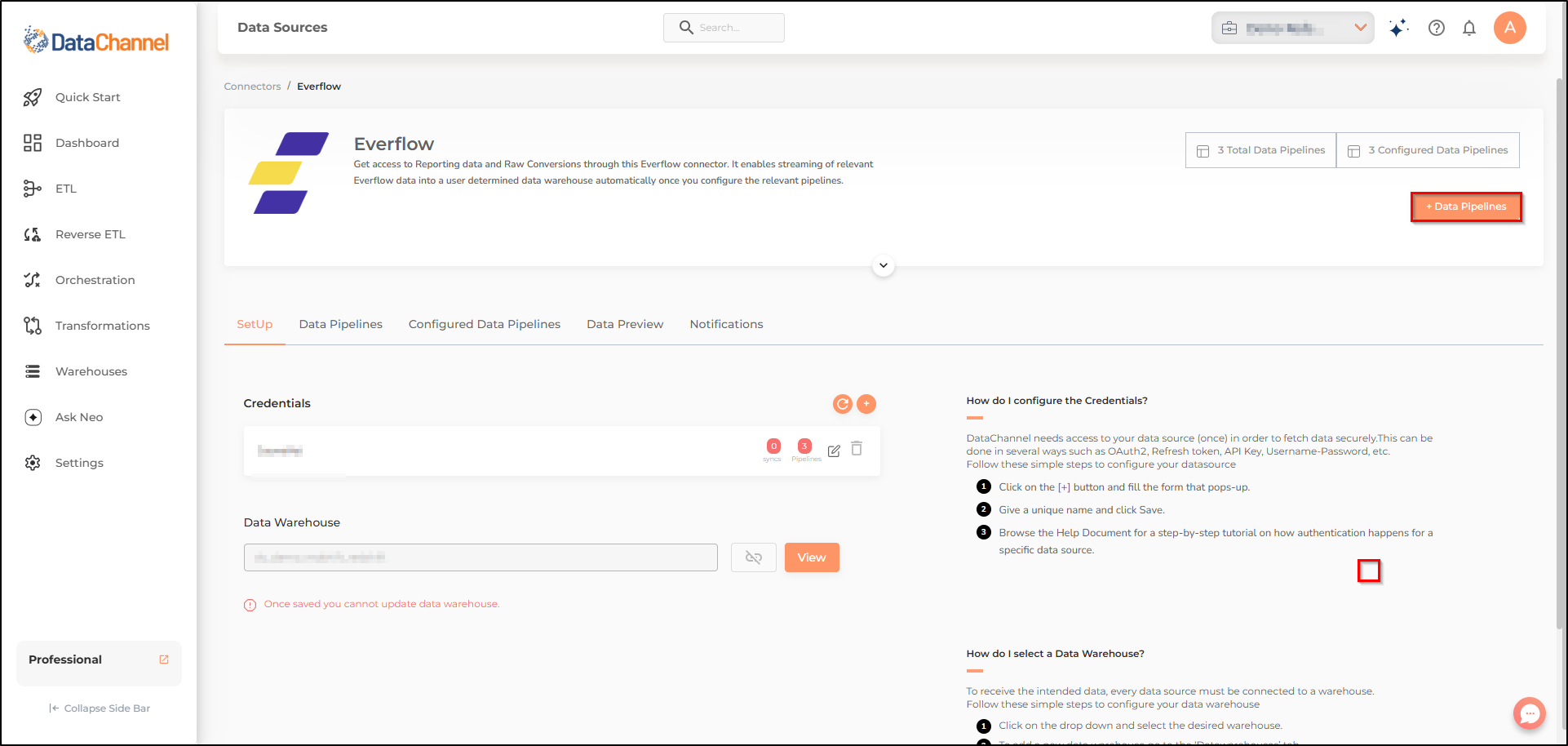Go to the Connectors breadcrumb link
The width and height of the screenshot is (1568, 746).
coord(252,87)
